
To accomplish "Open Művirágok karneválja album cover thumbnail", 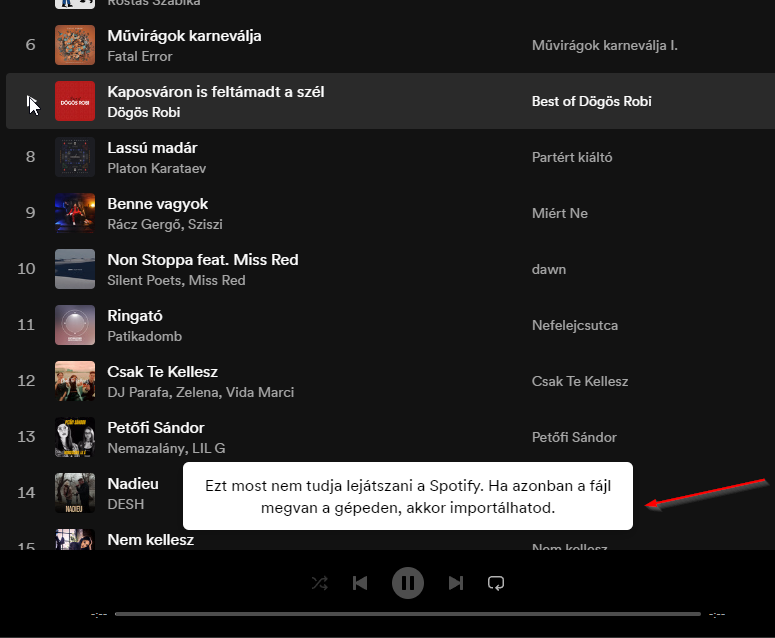I will pyautogui.click(x=75, y=45).
